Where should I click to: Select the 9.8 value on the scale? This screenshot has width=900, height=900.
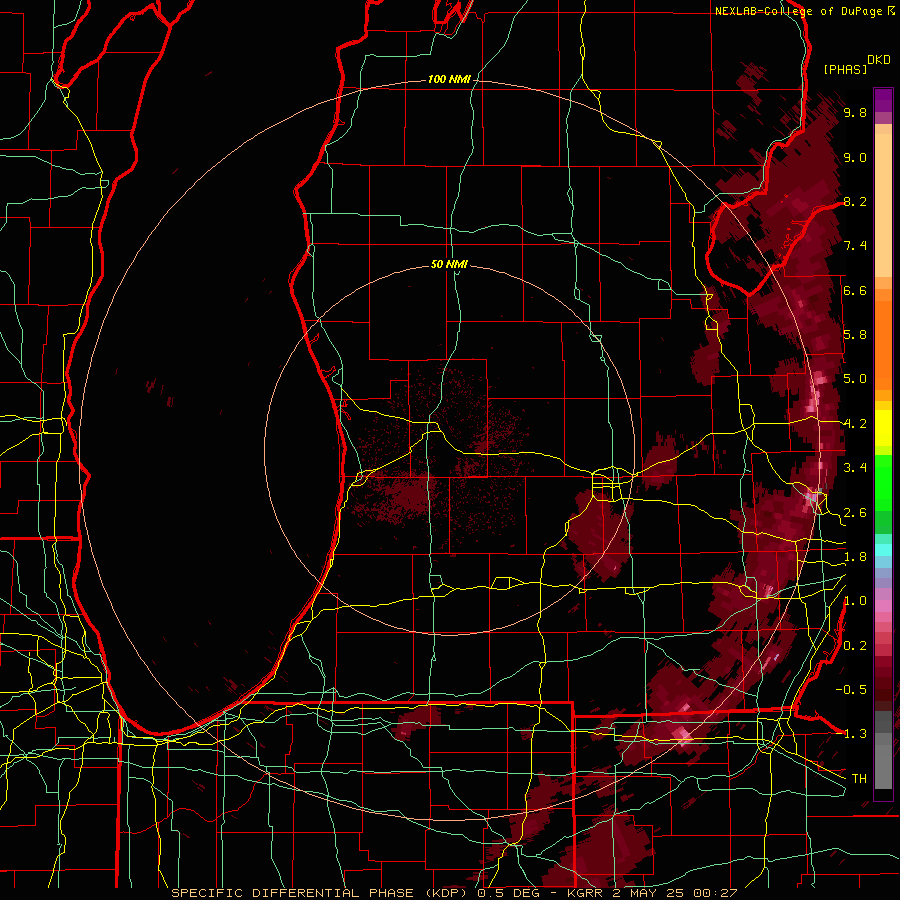coord(855,113)
